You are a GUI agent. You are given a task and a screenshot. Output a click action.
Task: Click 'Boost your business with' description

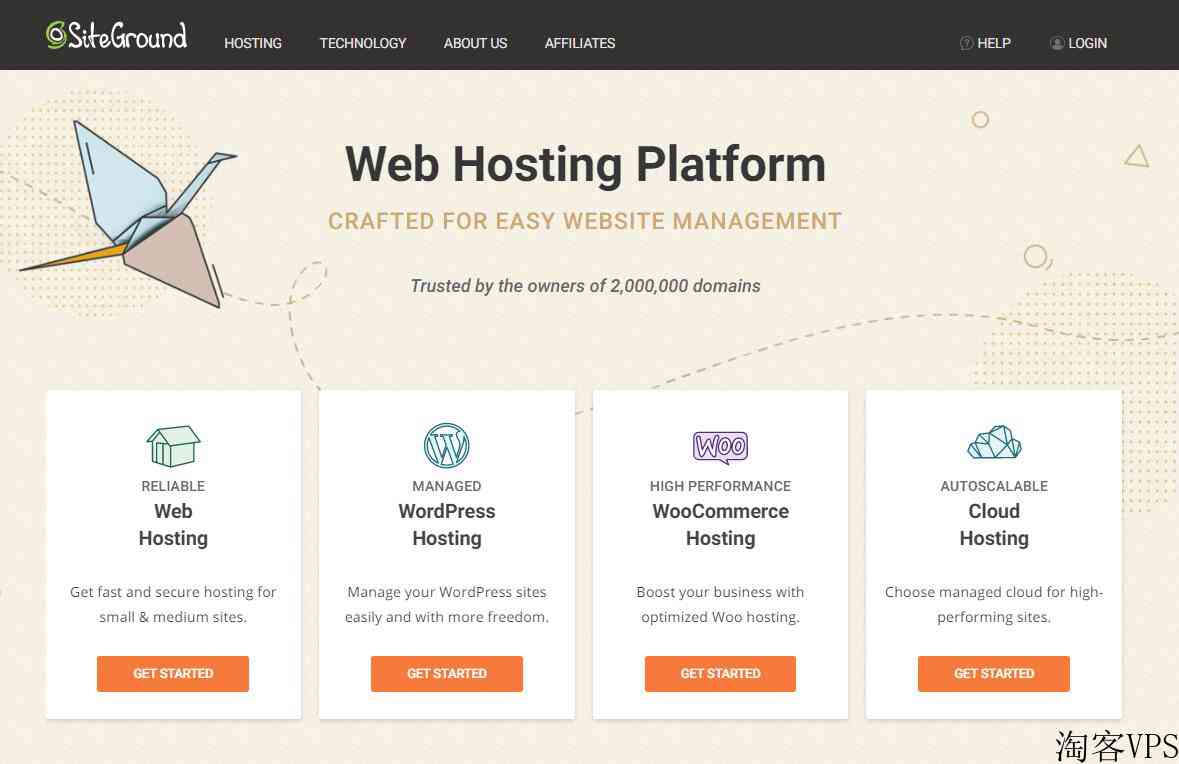(720, 605)
